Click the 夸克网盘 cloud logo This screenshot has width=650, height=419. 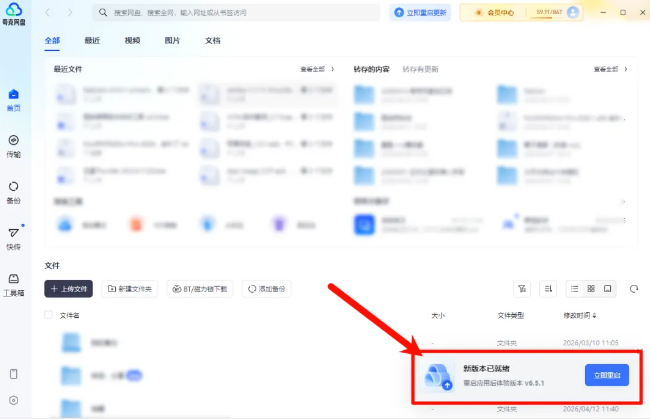14,9
